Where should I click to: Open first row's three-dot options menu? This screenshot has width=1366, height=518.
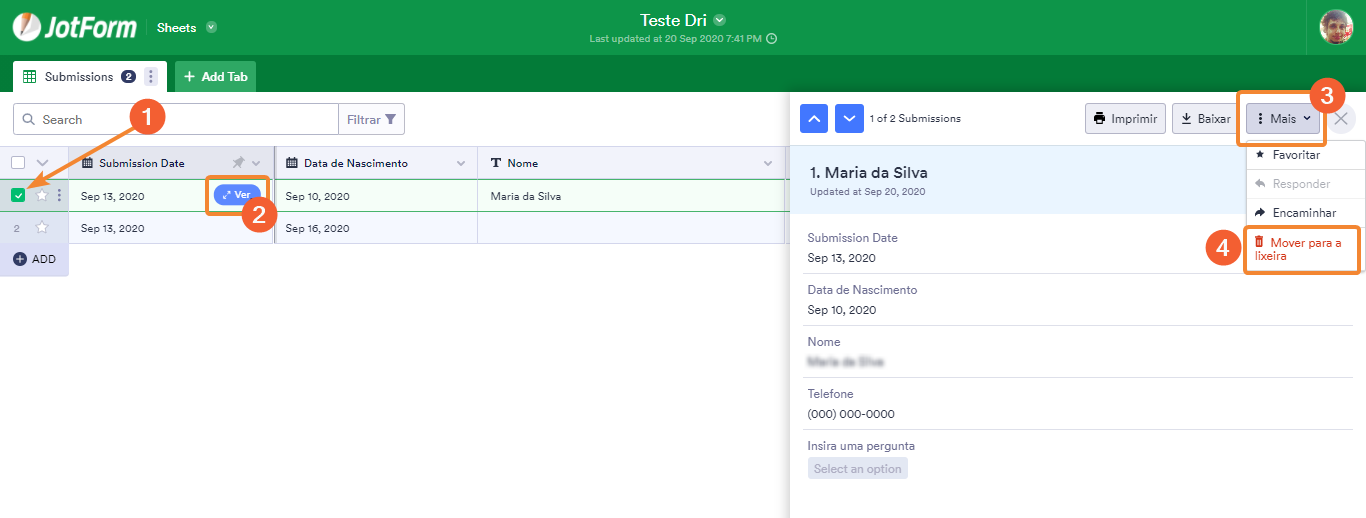(x=59, y=196)
